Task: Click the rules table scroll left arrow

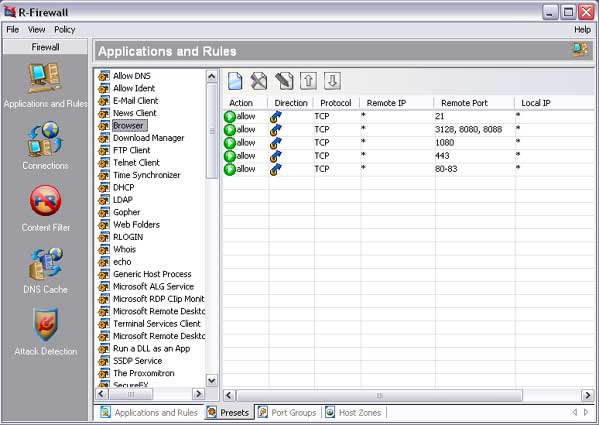Action: [229, 395]
